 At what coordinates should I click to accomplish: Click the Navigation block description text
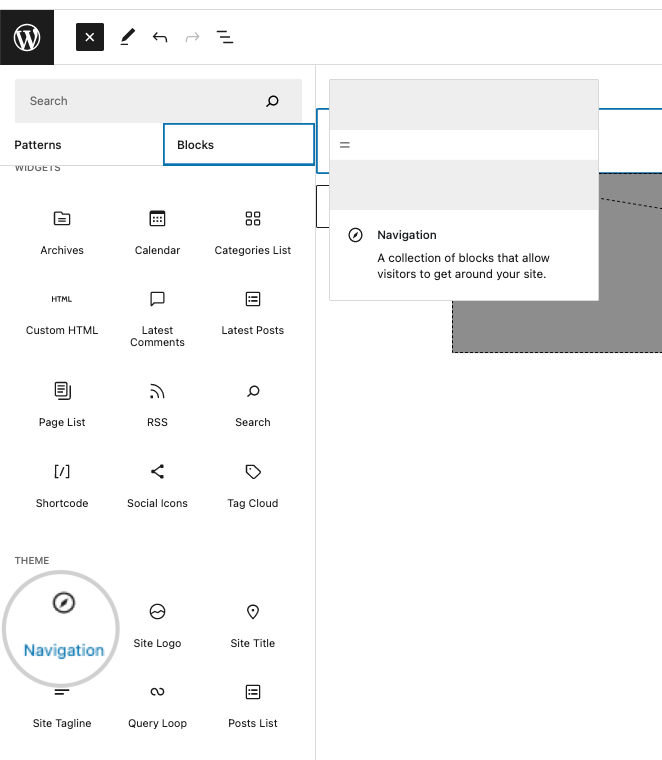463,266
